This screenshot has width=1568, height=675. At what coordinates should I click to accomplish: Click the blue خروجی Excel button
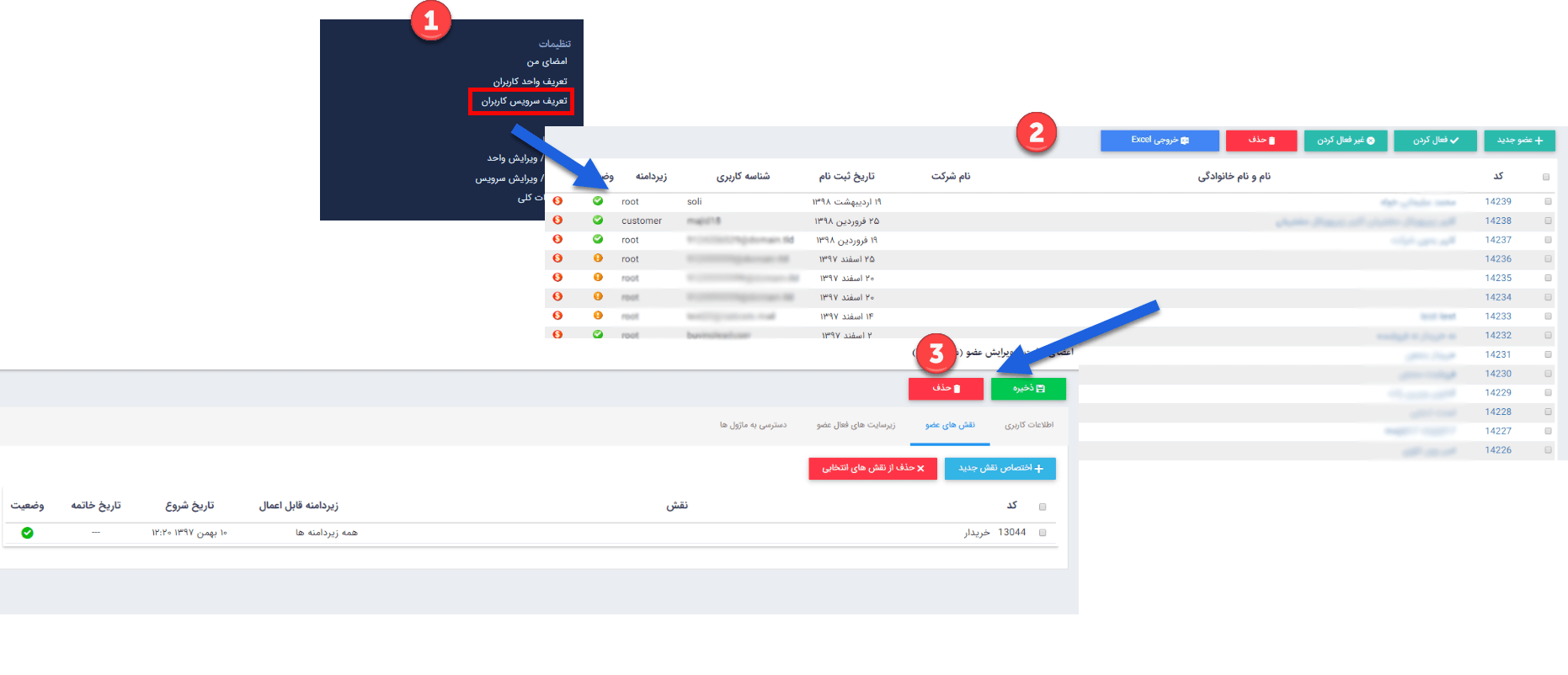click(1160, 141)
